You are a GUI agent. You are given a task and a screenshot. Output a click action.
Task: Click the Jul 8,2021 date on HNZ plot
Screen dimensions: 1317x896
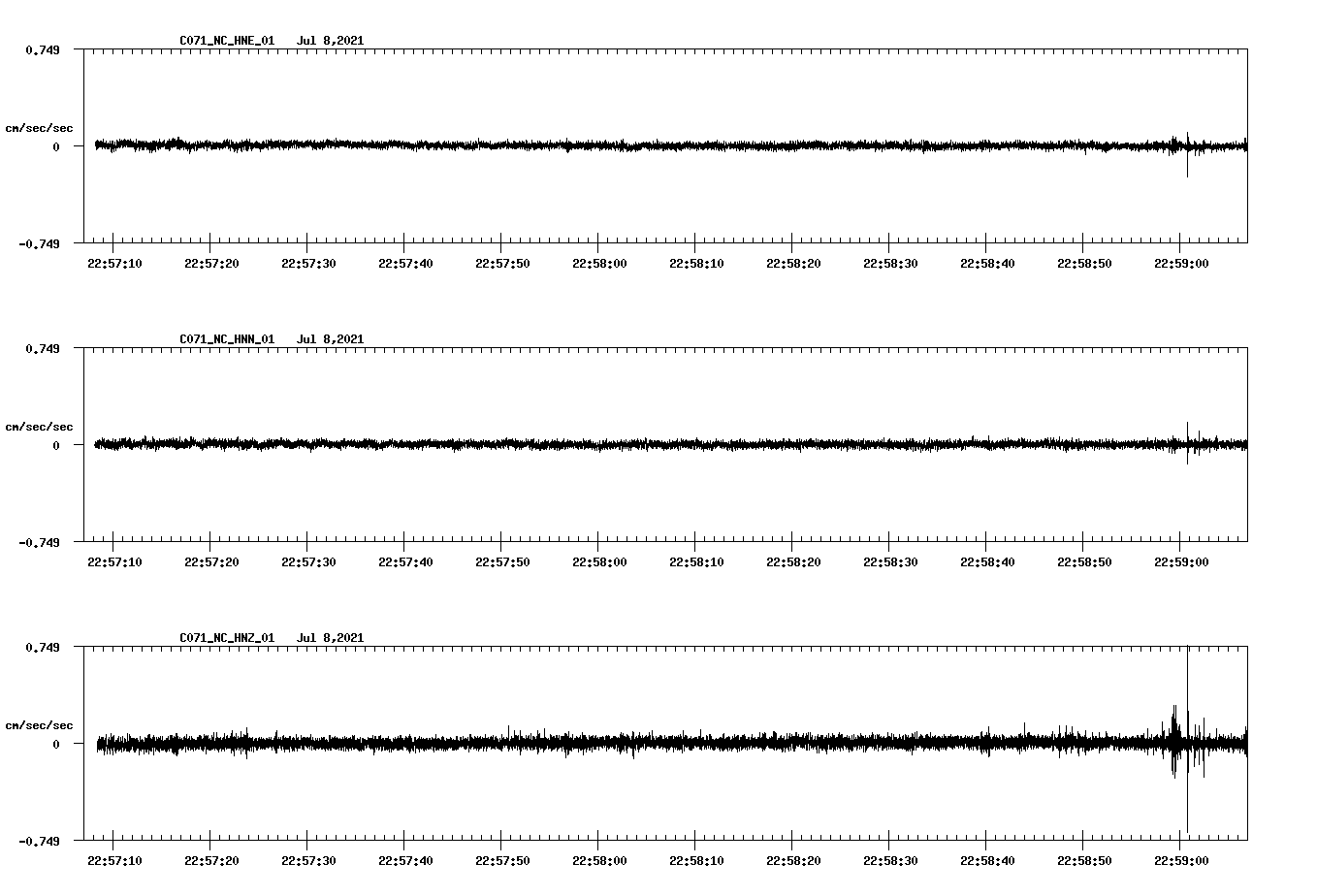[330, 638]
